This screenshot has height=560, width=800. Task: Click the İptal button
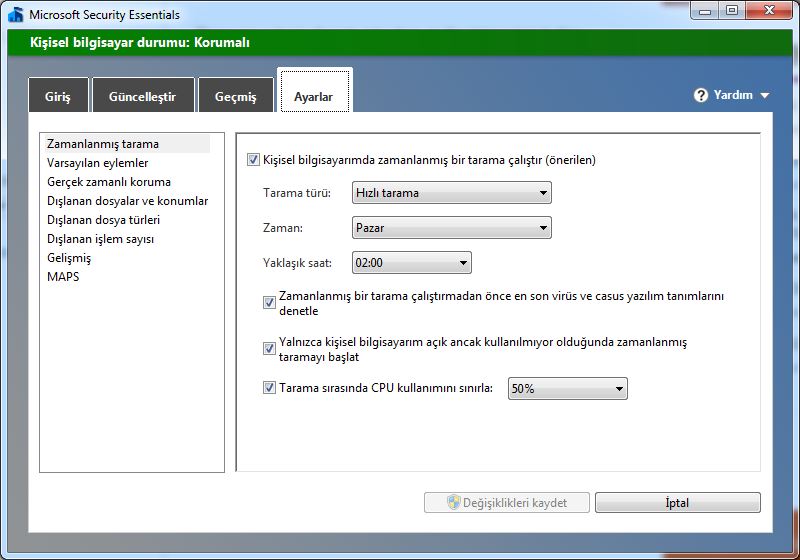(677, 503)
